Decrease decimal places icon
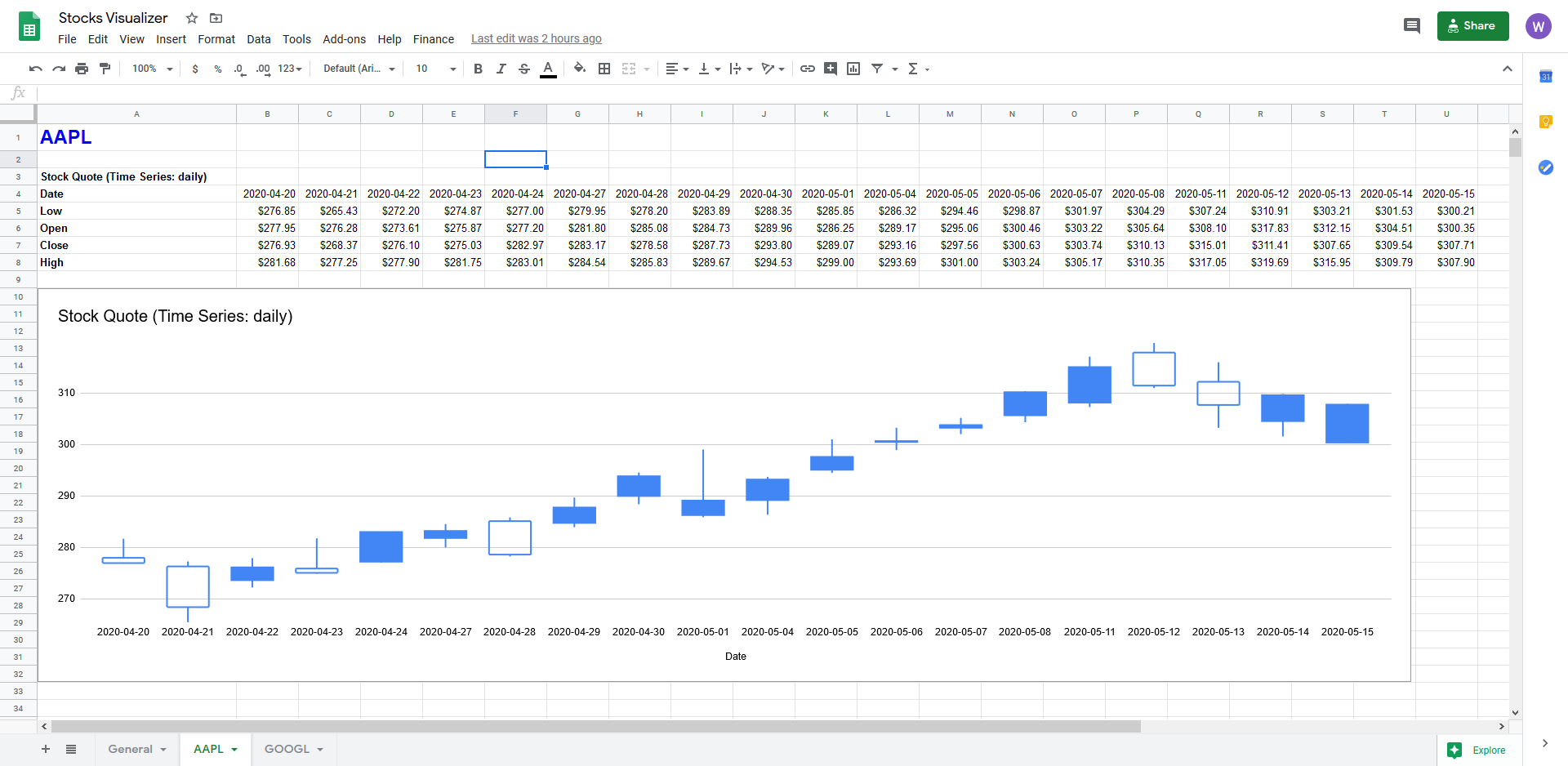The height and width of the screenshot is (766, 1568). [239, 69]
